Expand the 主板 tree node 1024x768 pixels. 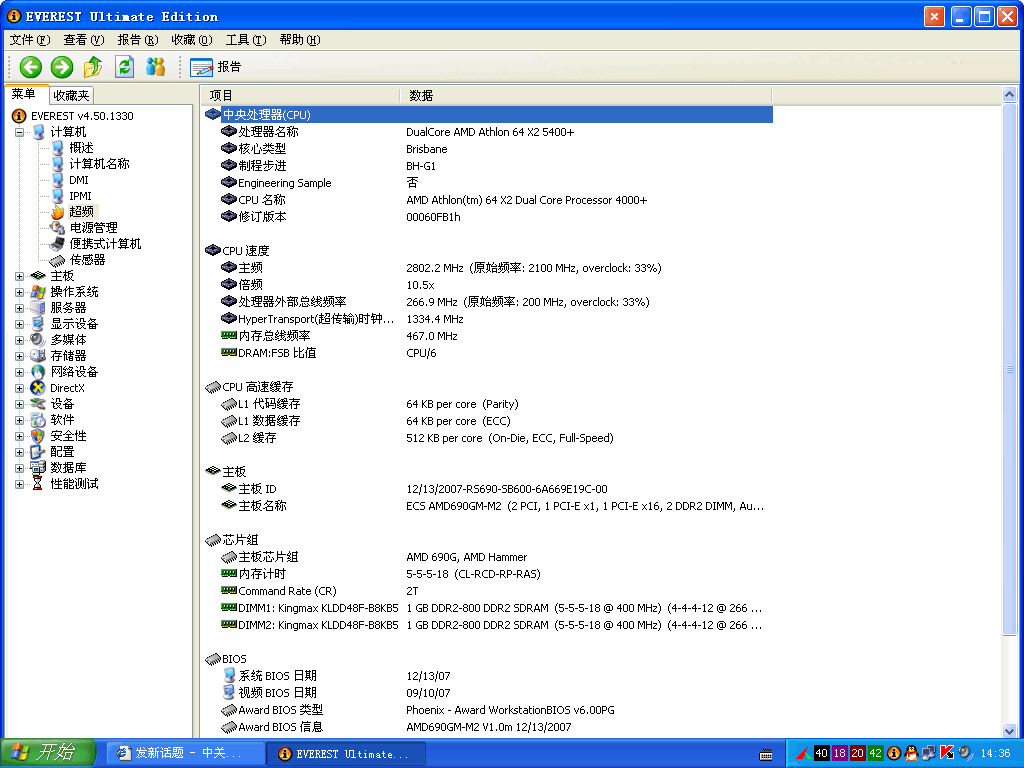[x=20, y=276]
